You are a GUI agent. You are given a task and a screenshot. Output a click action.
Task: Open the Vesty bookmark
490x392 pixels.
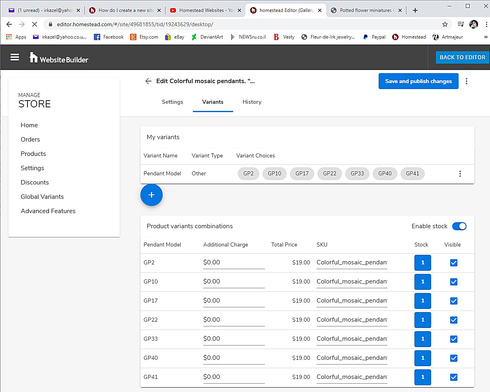tap(284, 37)
